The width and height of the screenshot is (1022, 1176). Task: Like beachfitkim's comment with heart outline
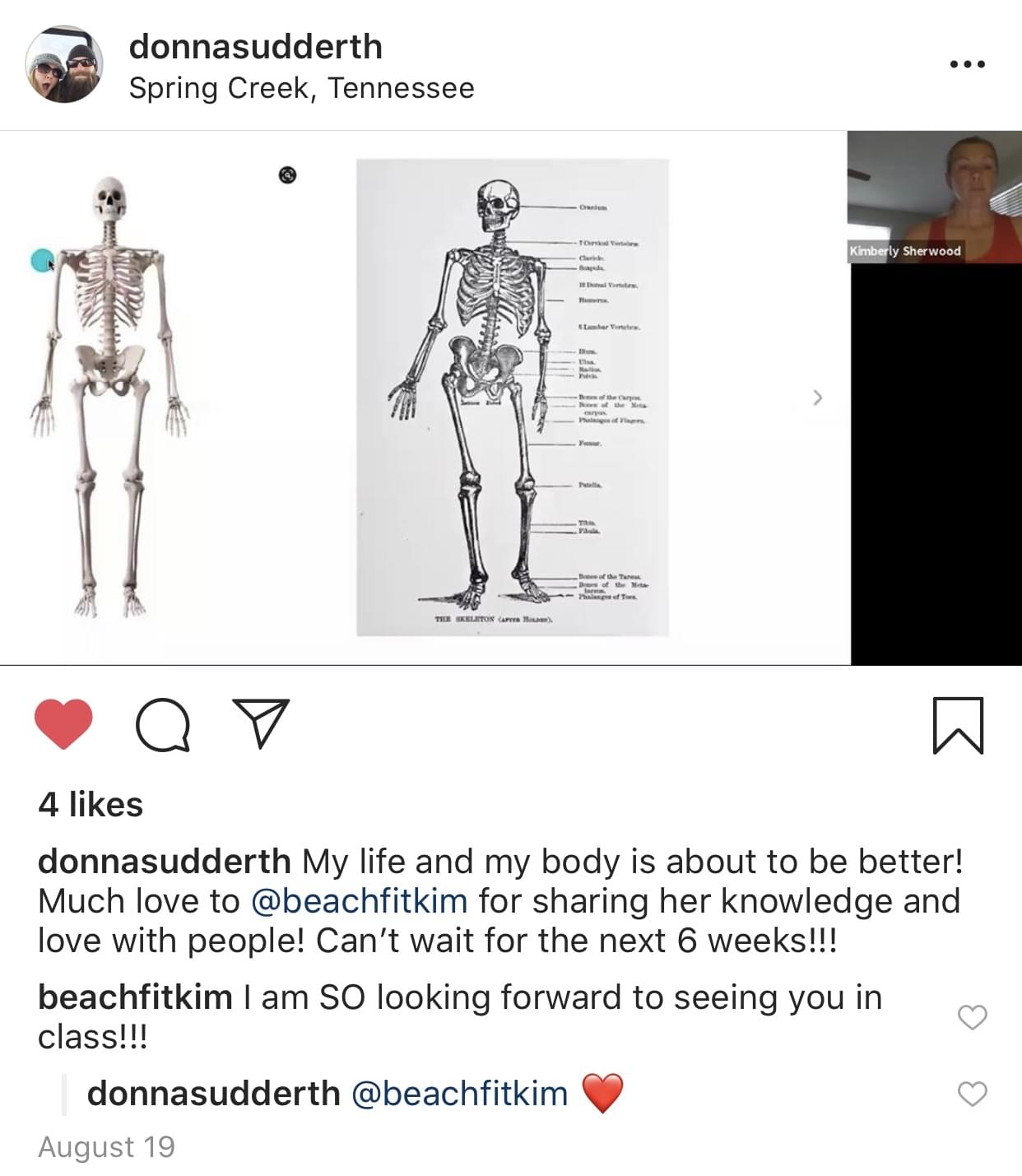pos(972,1017)
